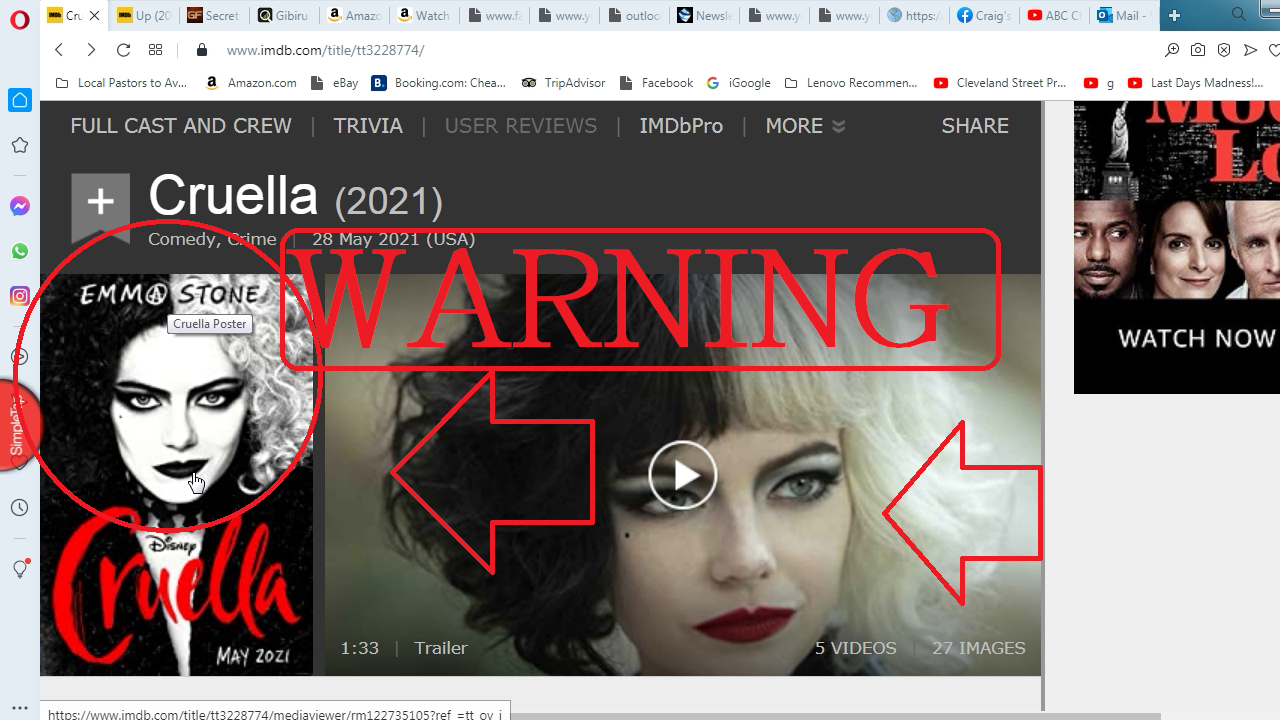Image resolution: width=1280 pixels, height=720 pixels.
Task: Add Cruella to Watchlist with plus ribbon
Action: [x=100, y=204]
